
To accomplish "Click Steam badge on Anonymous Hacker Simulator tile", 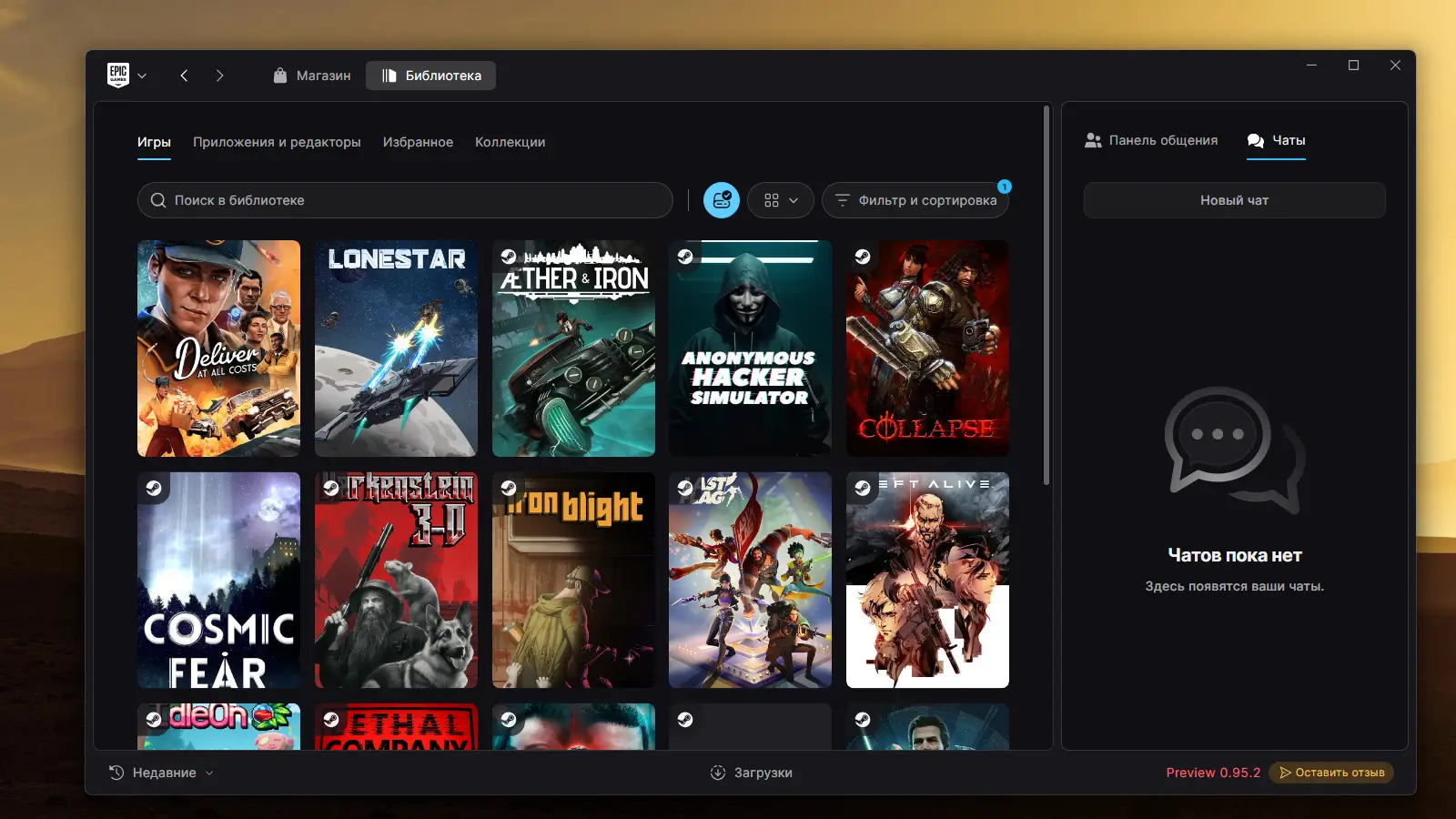I will 685,257.
